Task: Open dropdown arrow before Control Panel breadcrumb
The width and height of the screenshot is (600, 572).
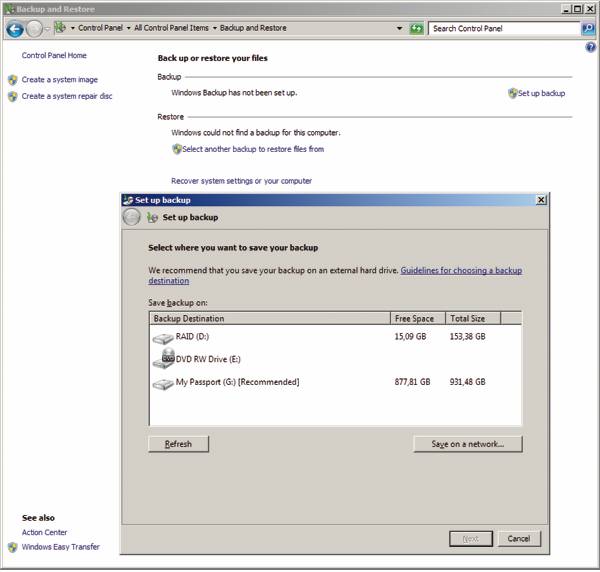Action: pyautogui.click(x=73, y=28)
